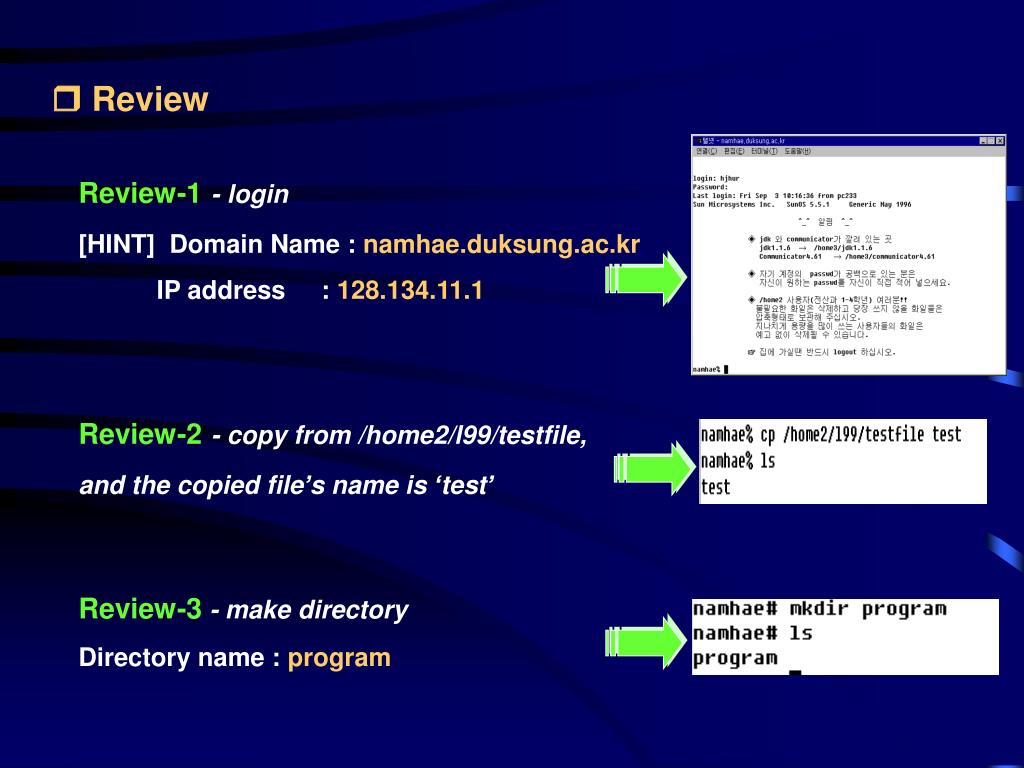Open the 도움말(H) menu in the telnet window
The height and width of the screenshot is (768, 1024).
(x=797, y=152)
